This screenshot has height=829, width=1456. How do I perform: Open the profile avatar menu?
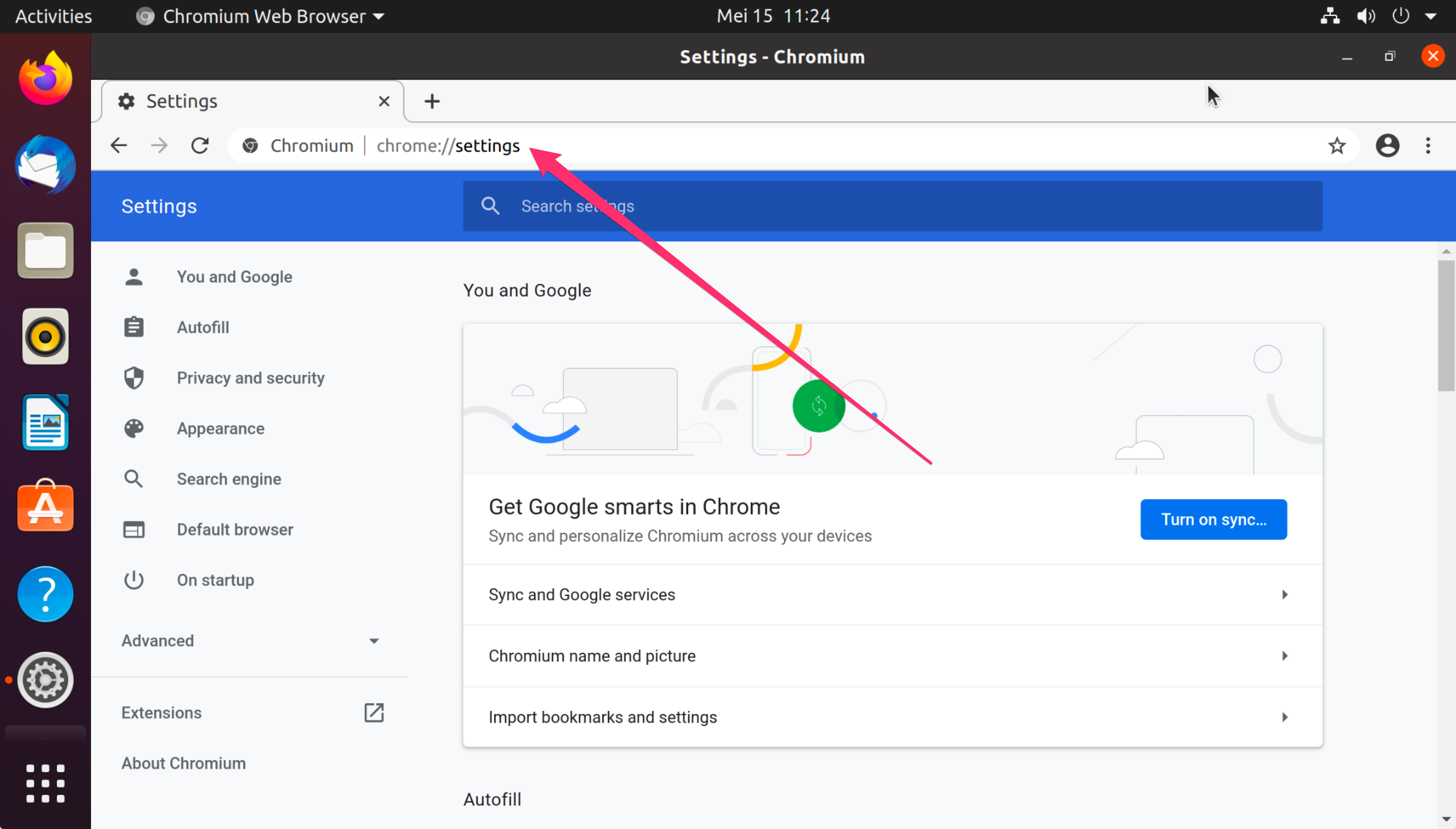point(1387,146)
